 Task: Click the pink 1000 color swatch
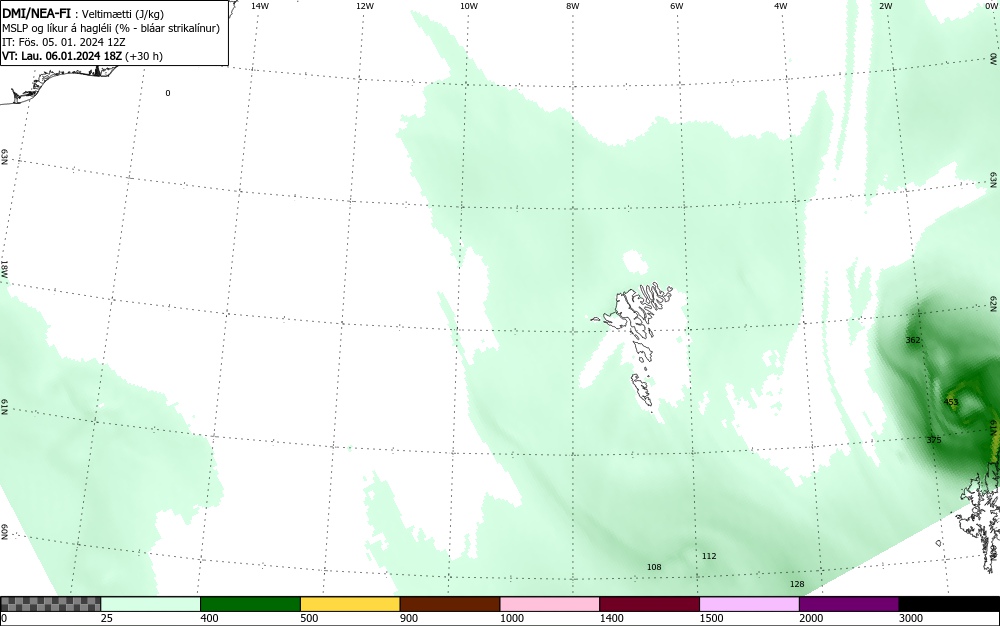tap(550, 604)
